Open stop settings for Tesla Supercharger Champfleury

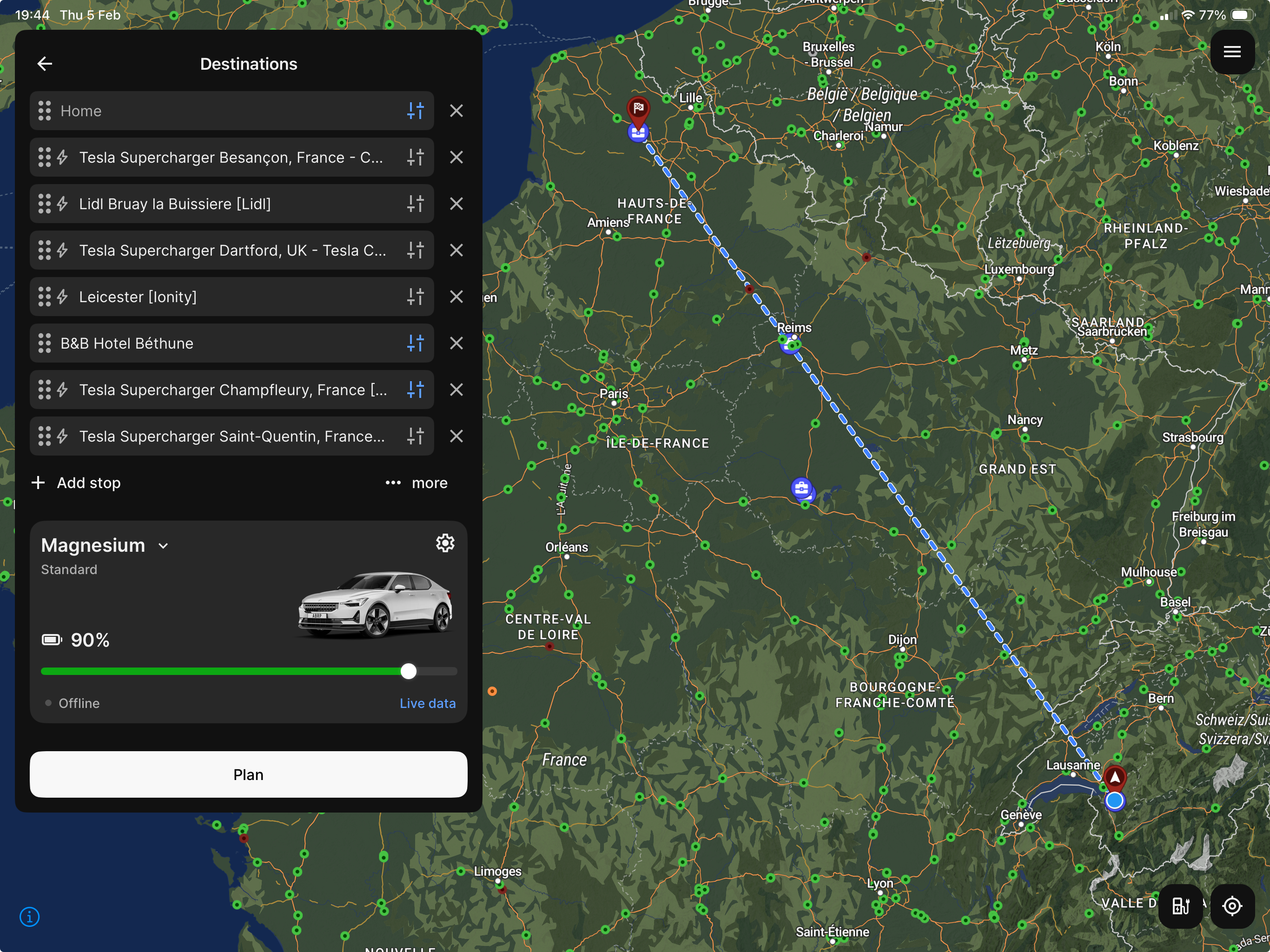(x=415, y=390)
